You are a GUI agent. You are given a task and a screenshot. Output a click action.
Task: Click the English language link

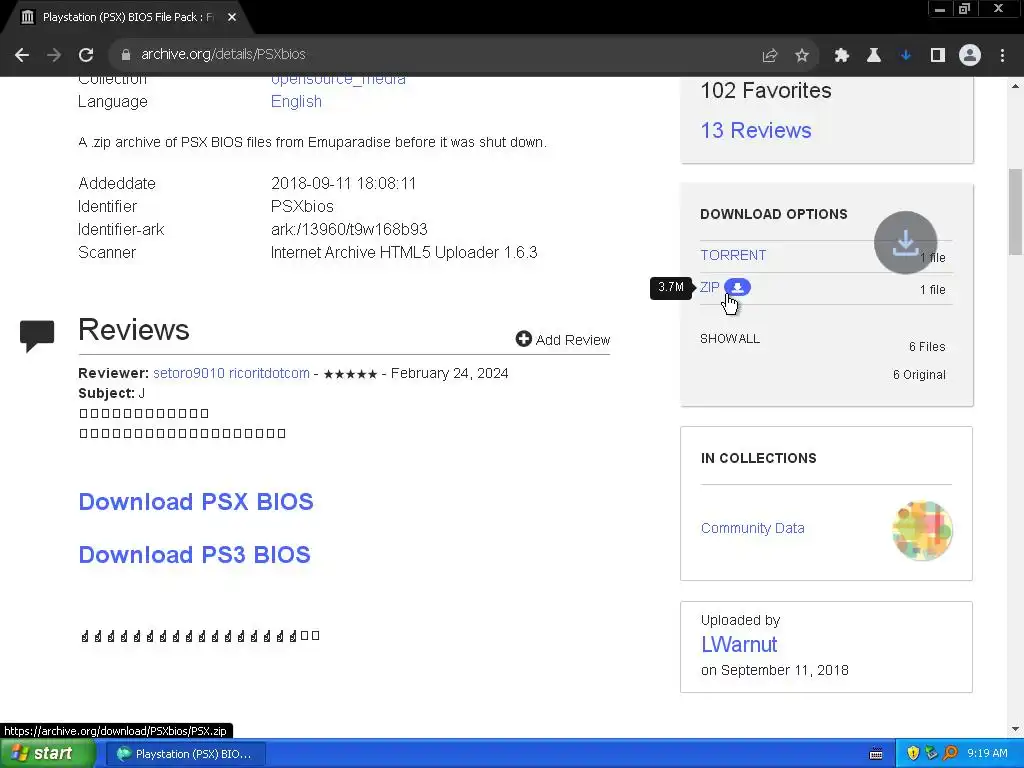pyautogui.click(x=296, y=102)
